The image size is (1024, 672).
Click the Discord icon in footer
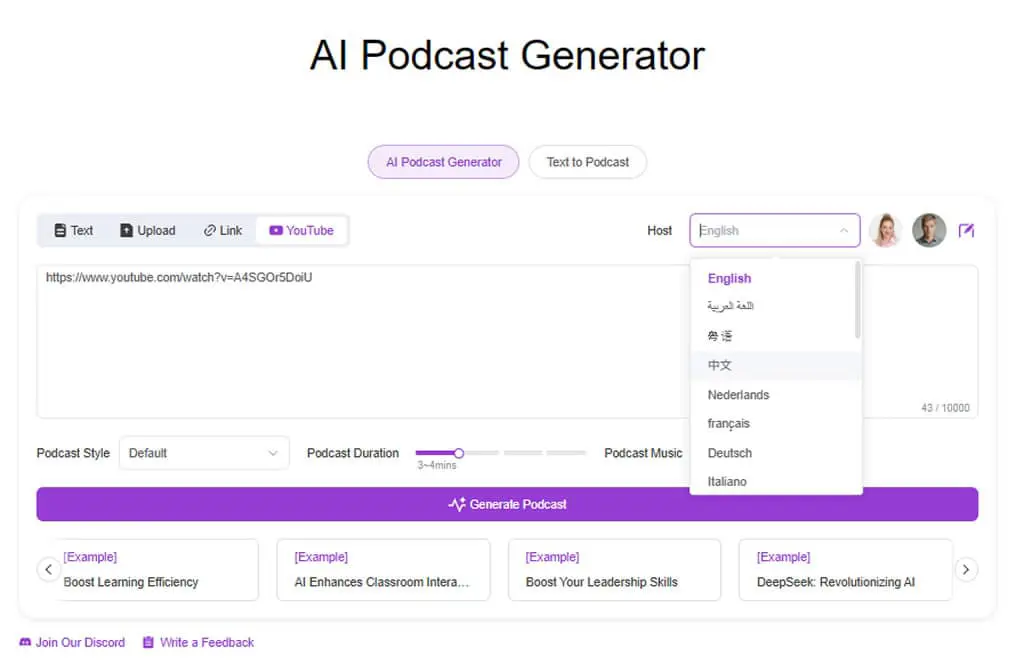click(x=25, y=642)
